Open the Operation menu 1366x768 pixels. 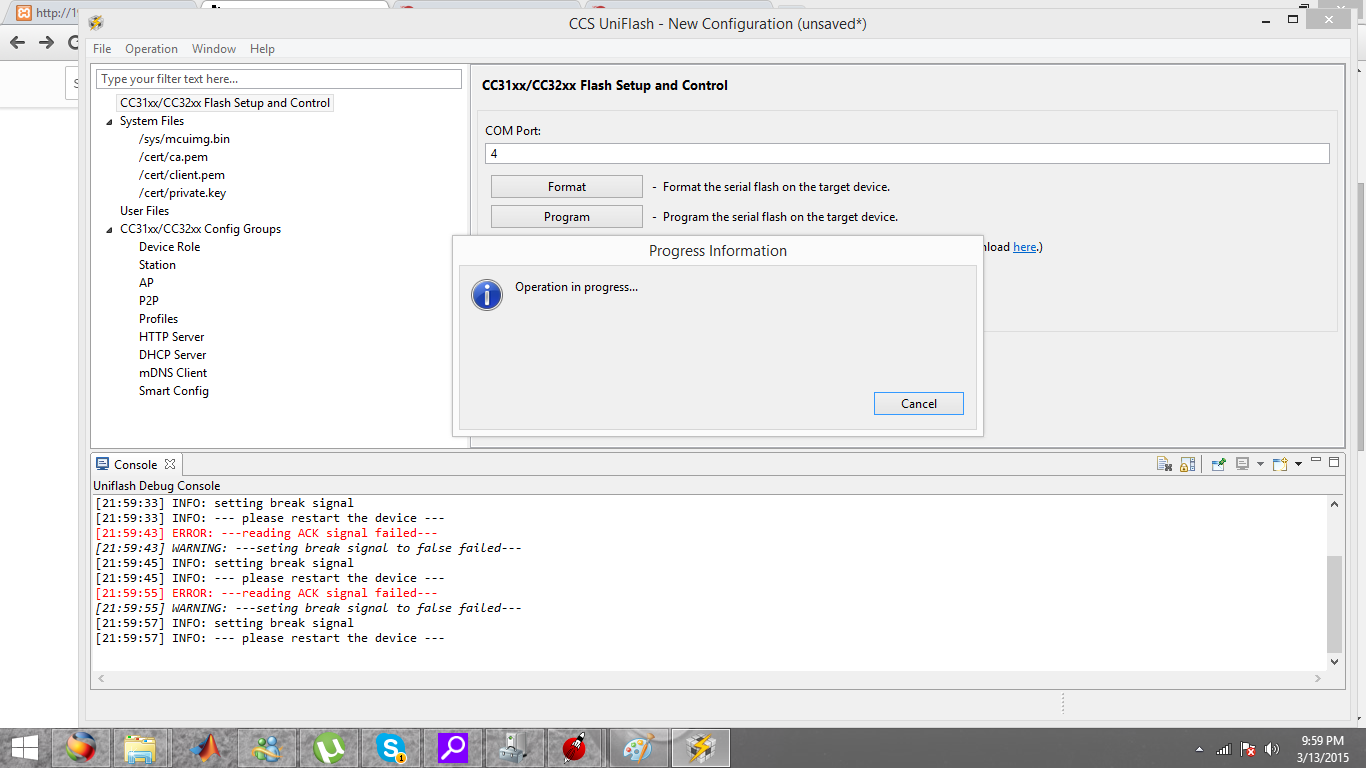151,49
